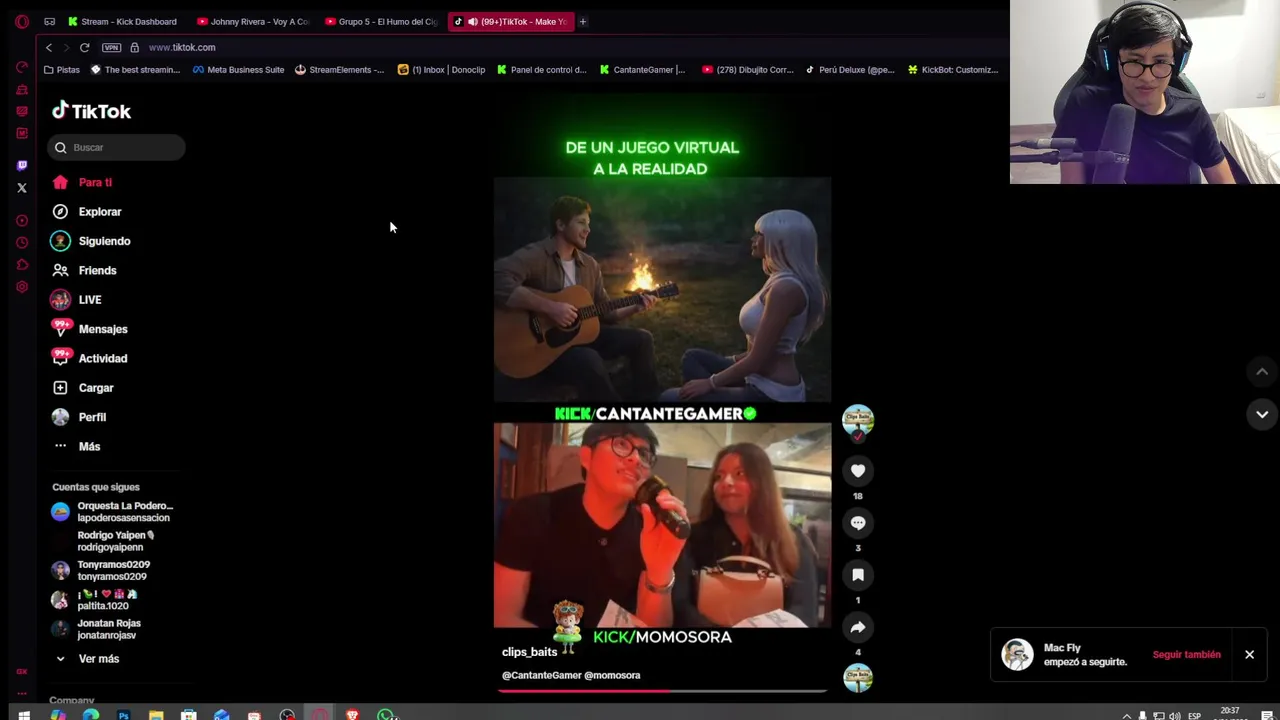Like the video with heart icon
This screenshot has width=1280, height=720.
pyautogui.click(x=858, y=471)
